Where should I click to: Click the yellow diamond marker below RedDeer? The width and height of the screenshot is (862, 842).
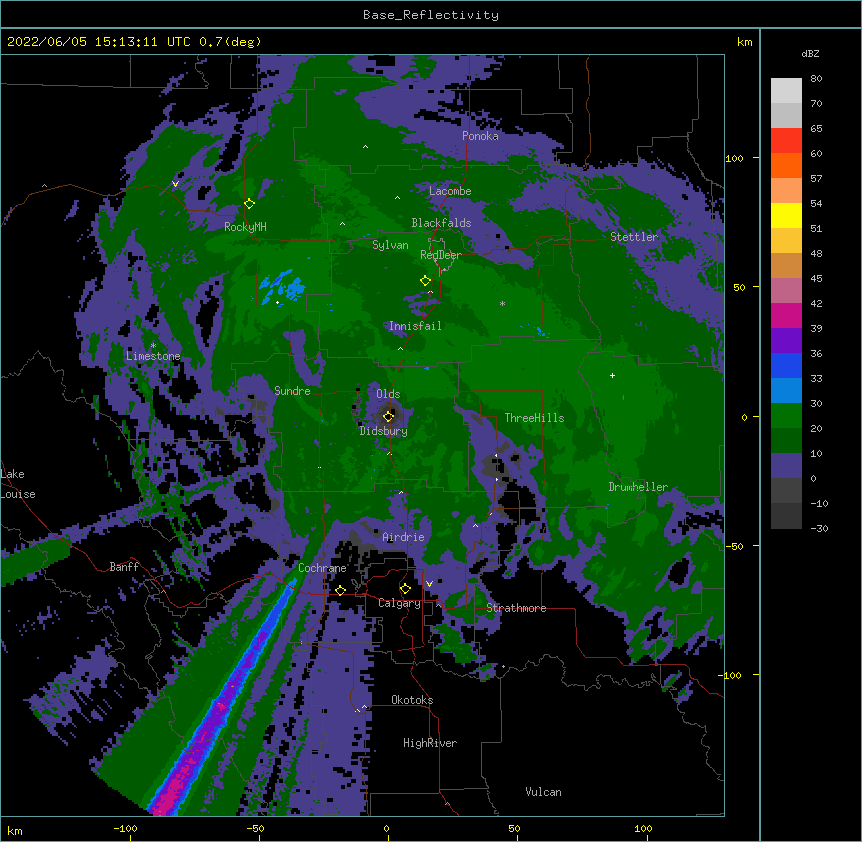(426, 281)
